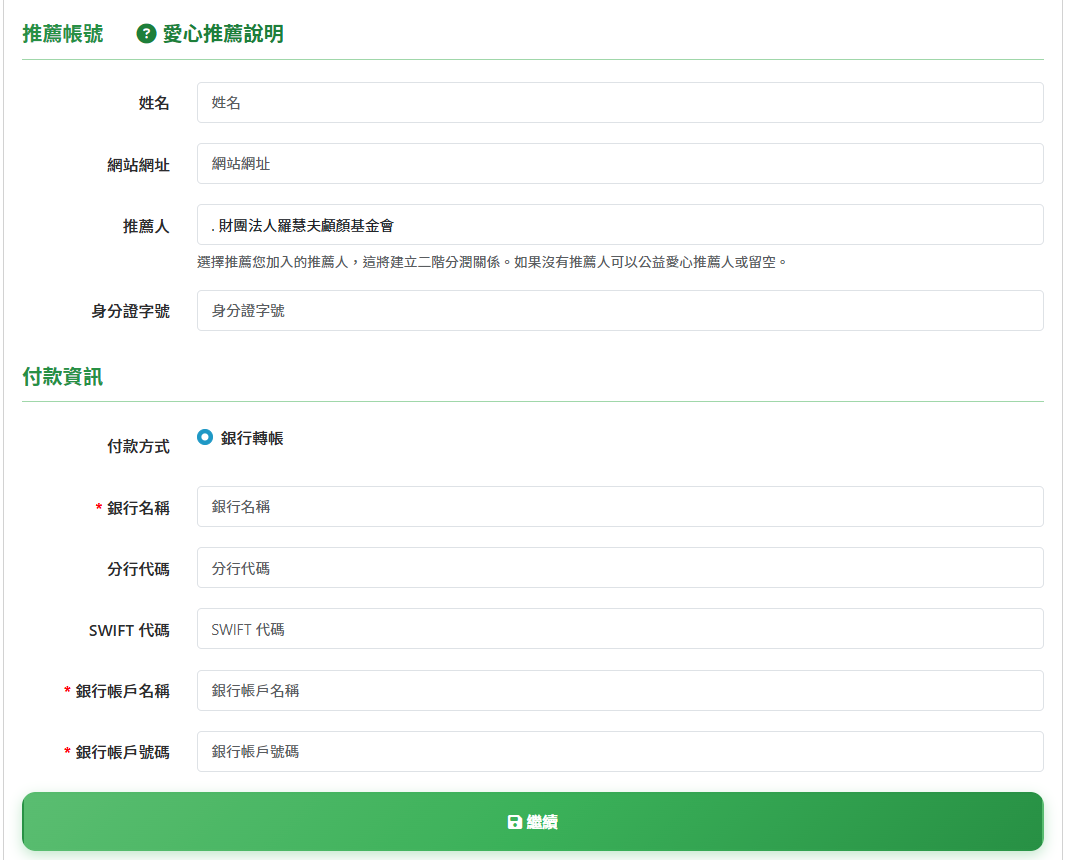
Task: Focus the 銀行名稱 input box
Action: (x=620, y=507)
